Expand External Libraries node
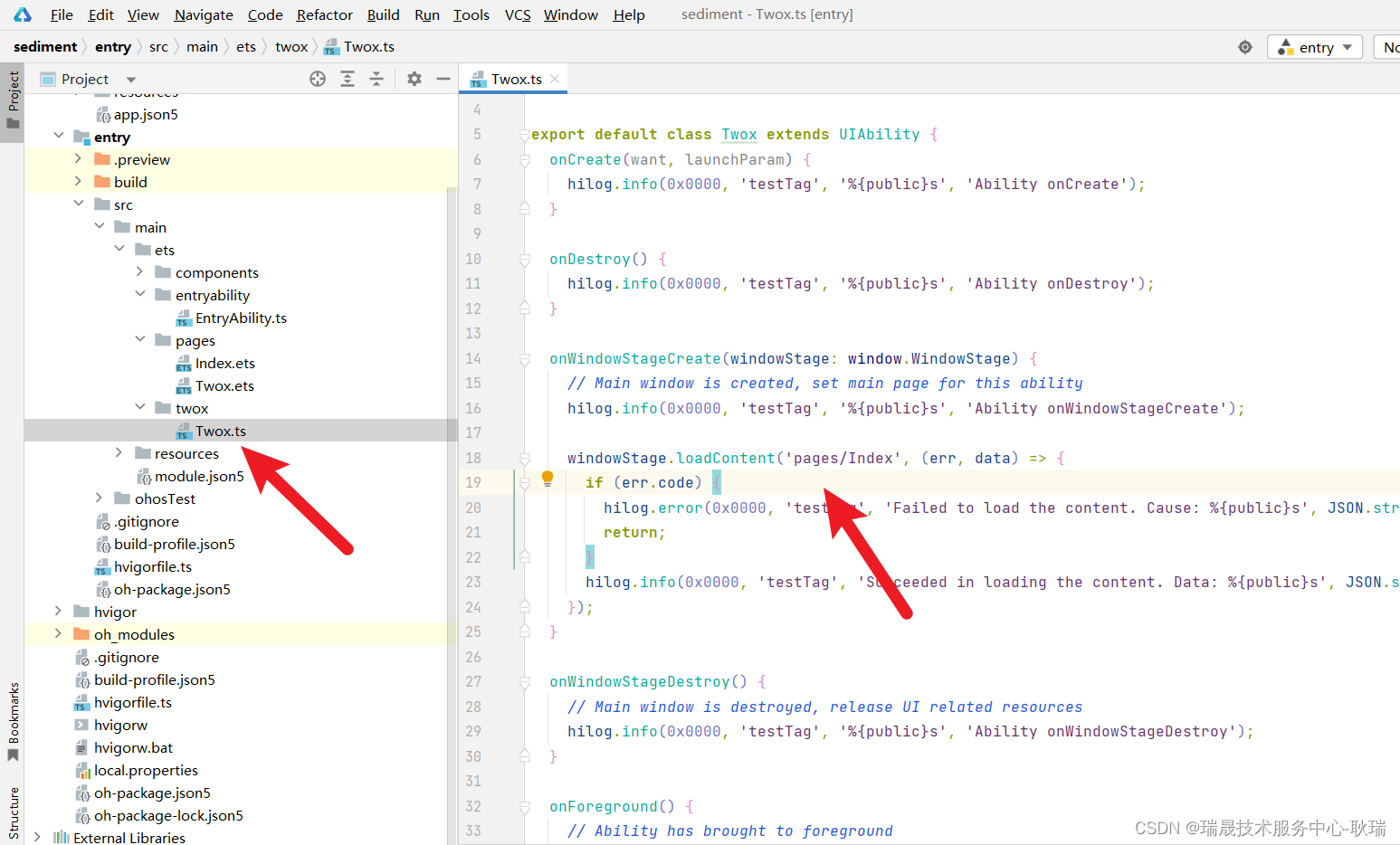The width and height of the screenshot is (1400, 845). [38, 837]
